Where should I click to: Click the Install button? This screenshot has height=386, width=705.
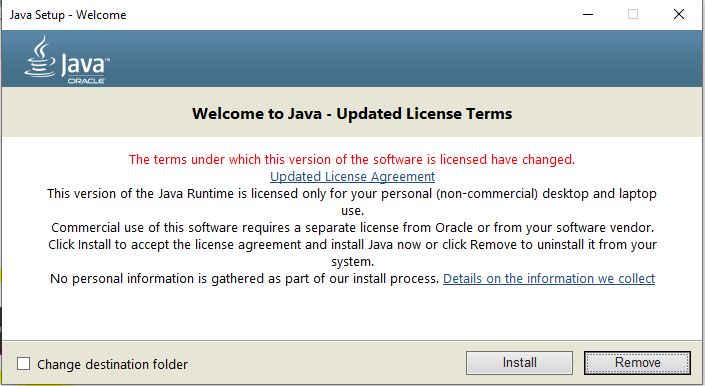pos(519,363)
